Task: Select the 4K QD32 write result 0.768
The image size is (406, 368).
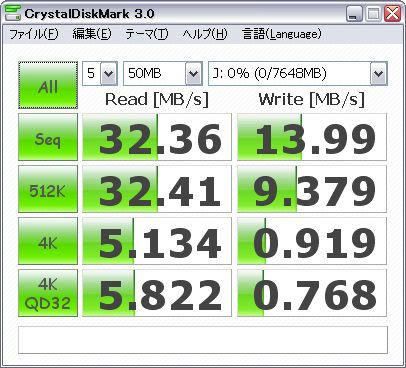Action: (312, 293)
